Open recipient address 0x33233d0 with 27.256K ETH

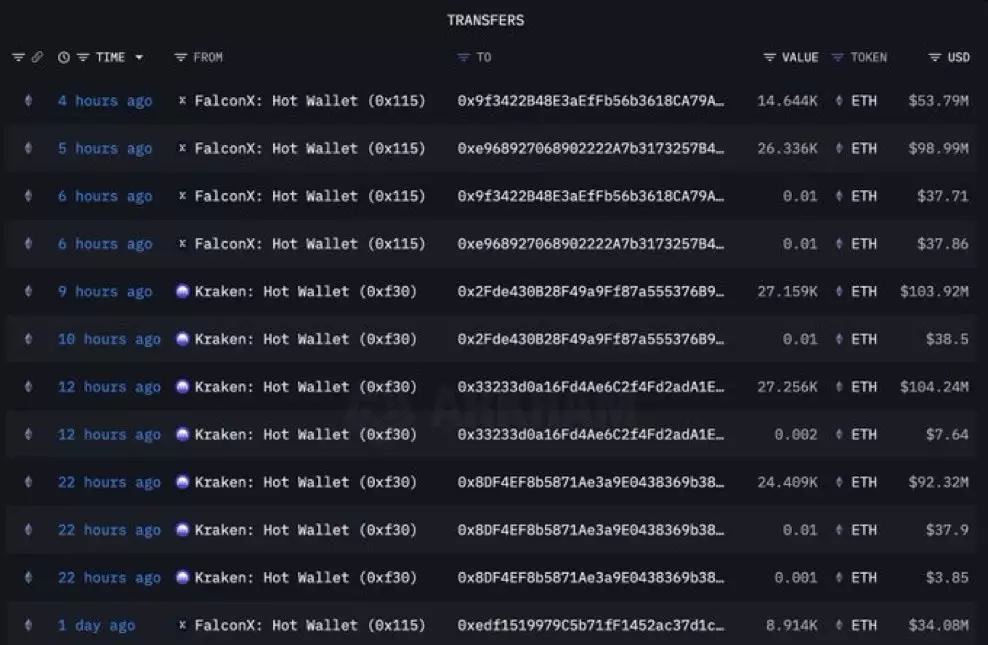point(590,387)
